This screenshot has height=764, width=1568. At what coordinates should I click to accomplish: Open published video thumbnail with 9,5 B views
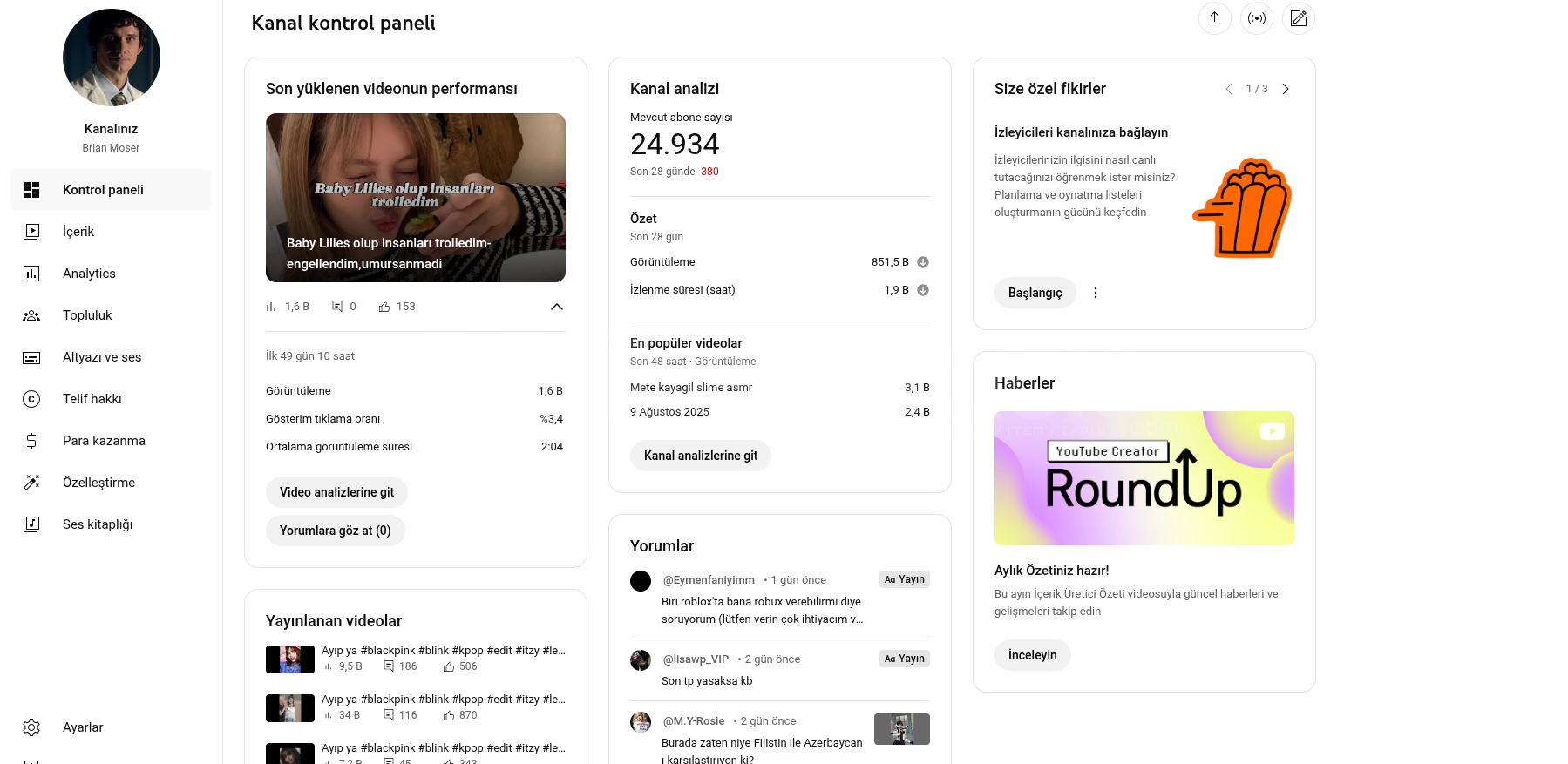290,659
